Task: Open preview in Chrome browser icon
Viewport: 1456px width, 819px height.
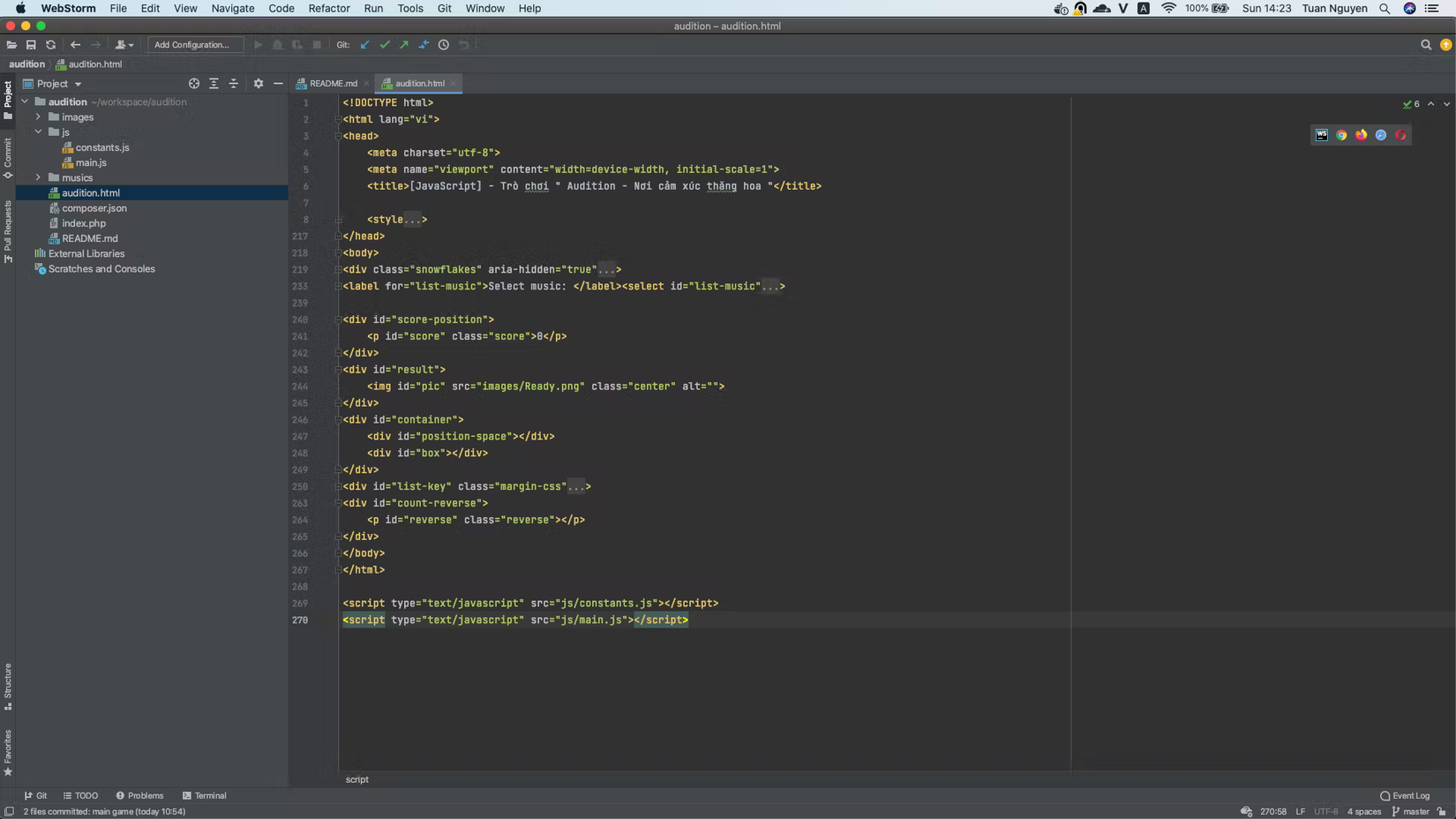Action: [x=1341, y=135]
